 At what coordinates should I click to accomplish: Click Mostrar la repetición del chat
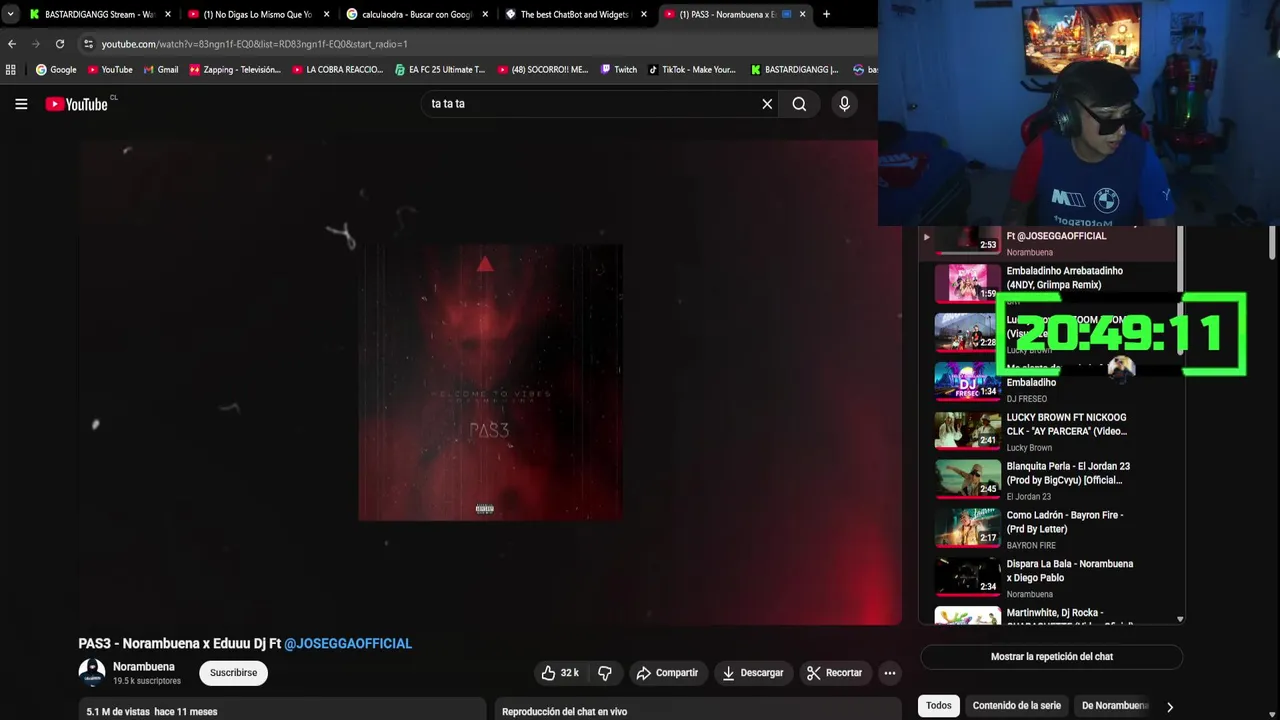(1051, 657)
